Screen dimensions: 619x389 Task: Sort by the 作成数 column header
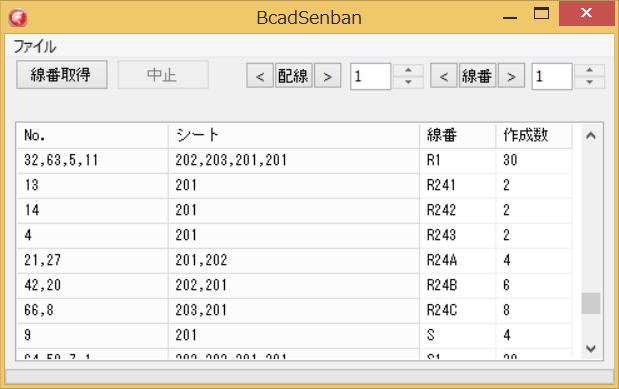pos(534,135)
